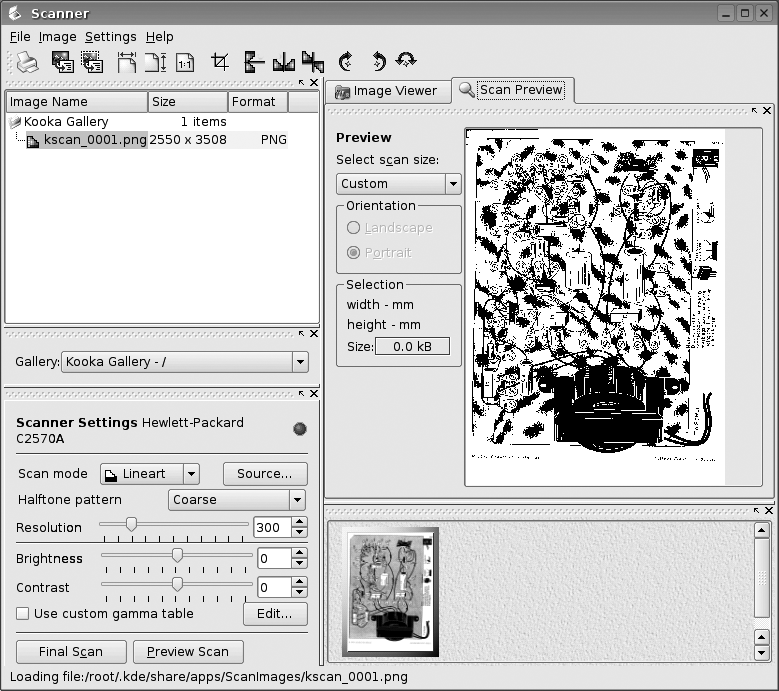Select the Portrait orientation radio button
779x691 pixels.
pyautogui.click(x=353, y=252)
